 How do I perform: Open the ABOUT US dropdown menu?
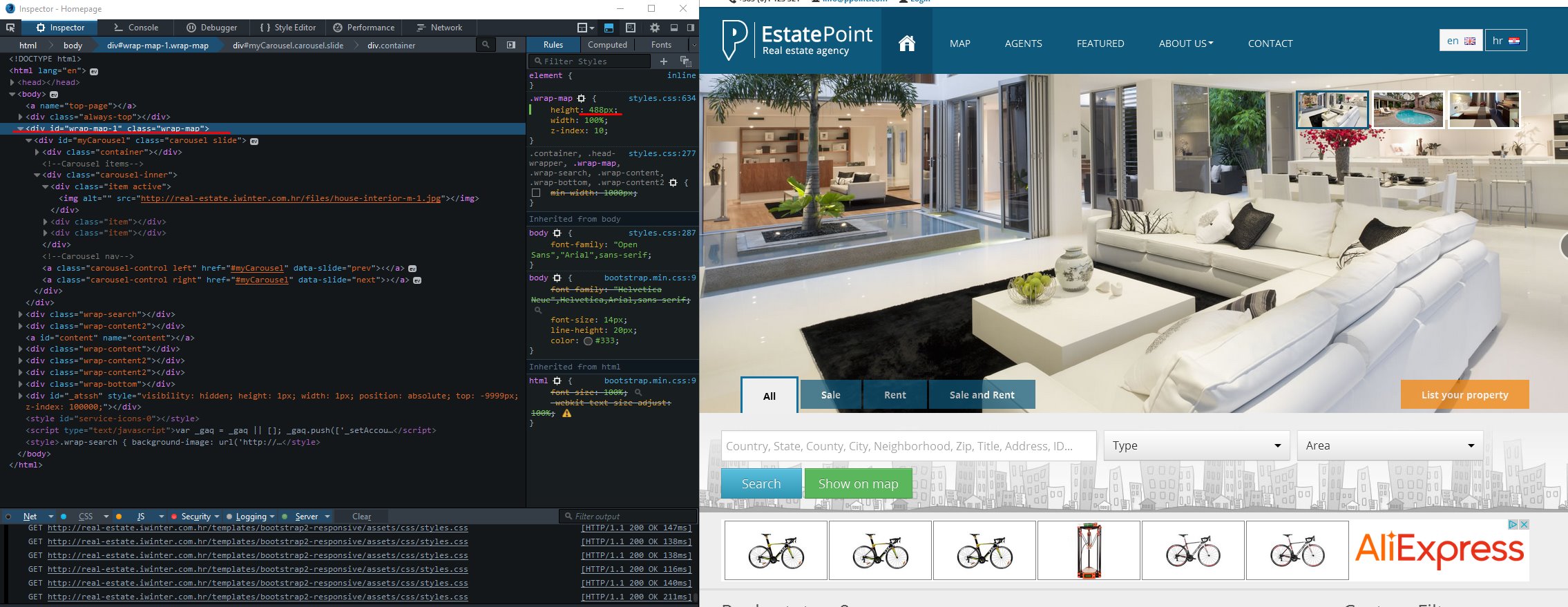click(x=1186, y=44)
